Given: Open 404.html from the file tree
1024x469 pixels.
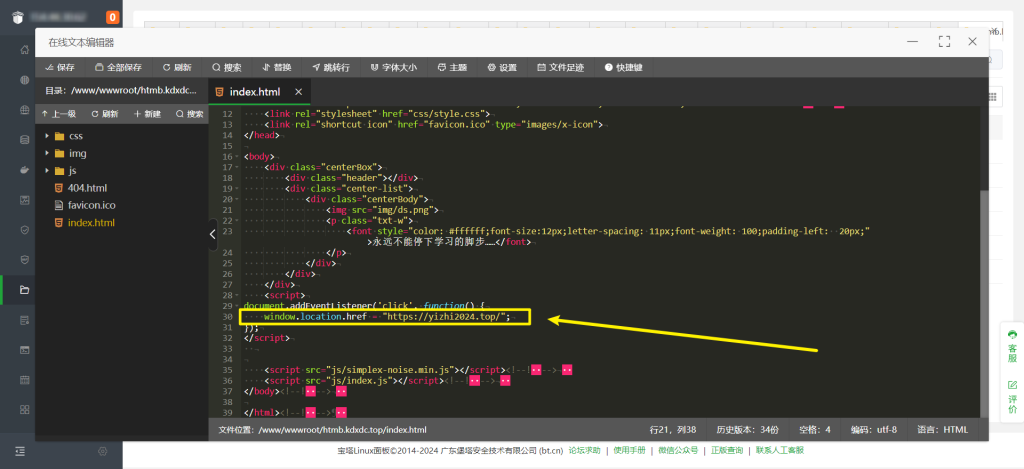Looking at the screenshot, I should (87, 188).
